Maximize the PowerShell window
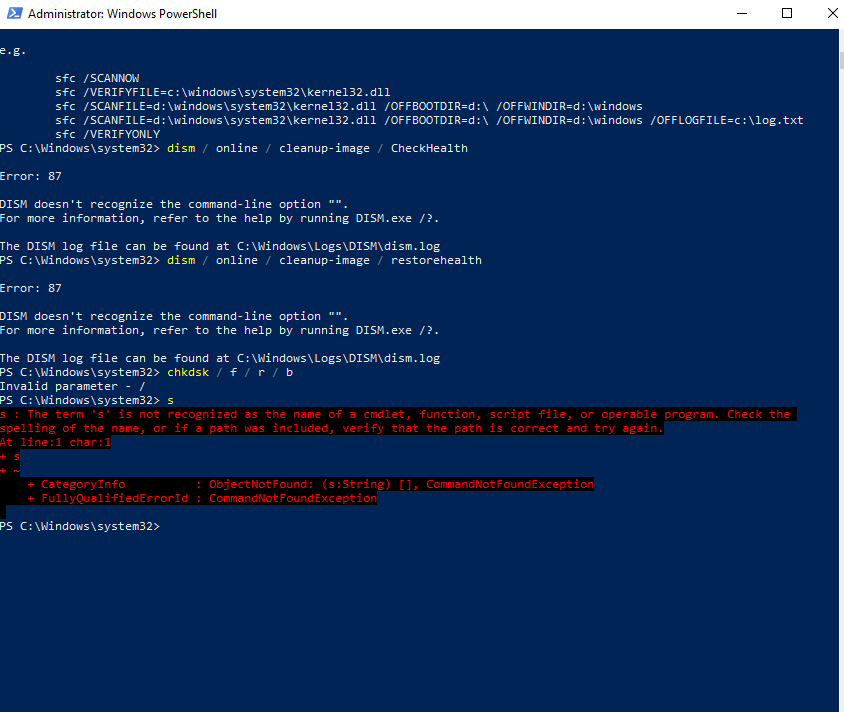This screenshot has height=712, width=844. 786,13
